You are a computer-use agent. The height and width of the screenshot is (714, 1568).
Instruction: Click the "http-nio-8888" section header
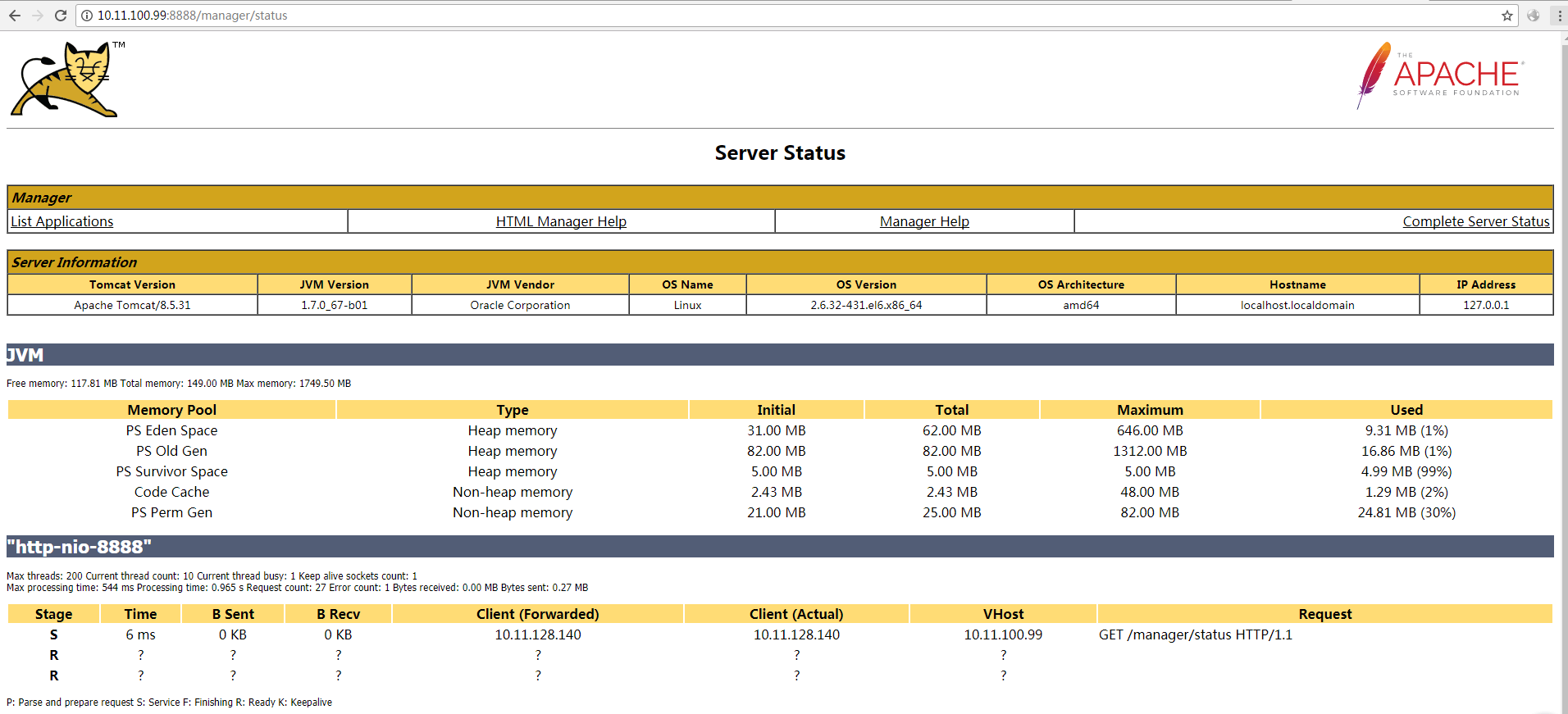tap(80, 547)
